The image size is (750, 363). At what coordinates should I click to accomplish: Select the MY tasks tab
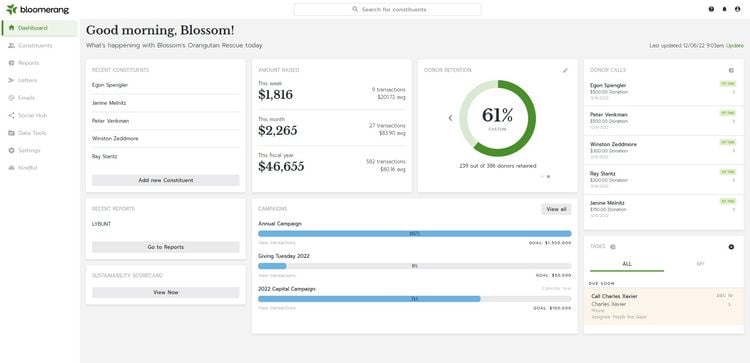[700, 264]
